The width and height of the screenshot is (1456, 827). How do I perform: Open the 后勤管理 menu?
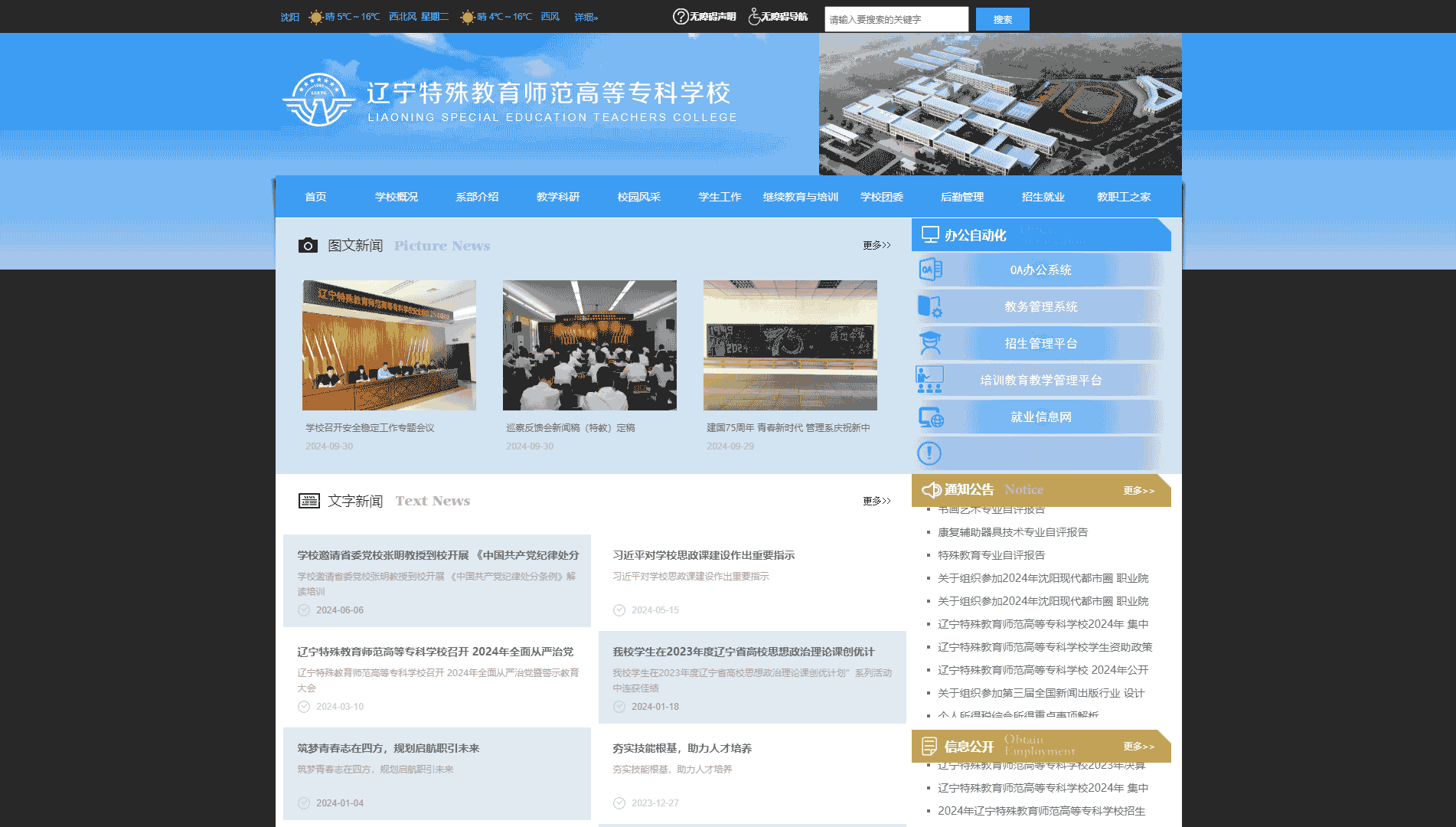pyautogui.click(x=962, y=197)
